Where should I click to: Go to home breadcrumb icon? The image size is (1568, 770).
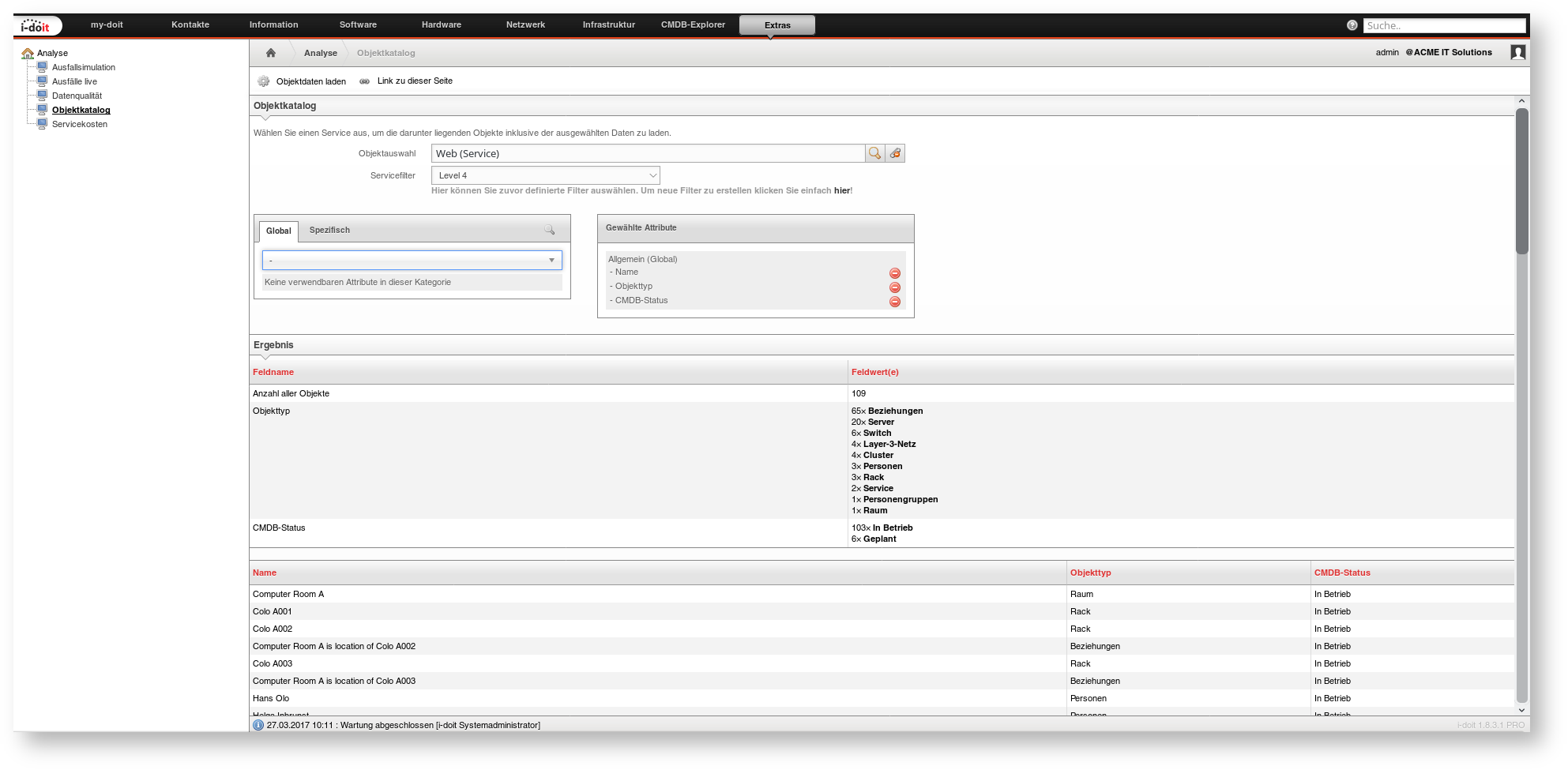(x=271, y=53)
